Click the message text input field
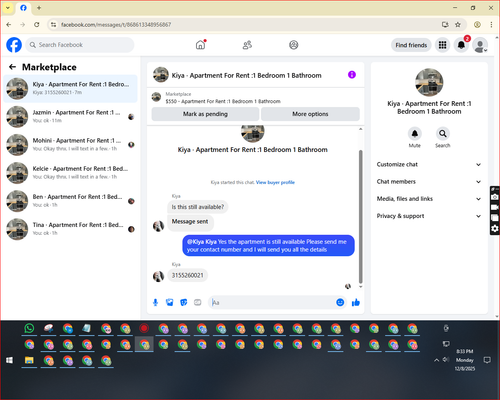This screenshot has width=500, height=400. 272,302
